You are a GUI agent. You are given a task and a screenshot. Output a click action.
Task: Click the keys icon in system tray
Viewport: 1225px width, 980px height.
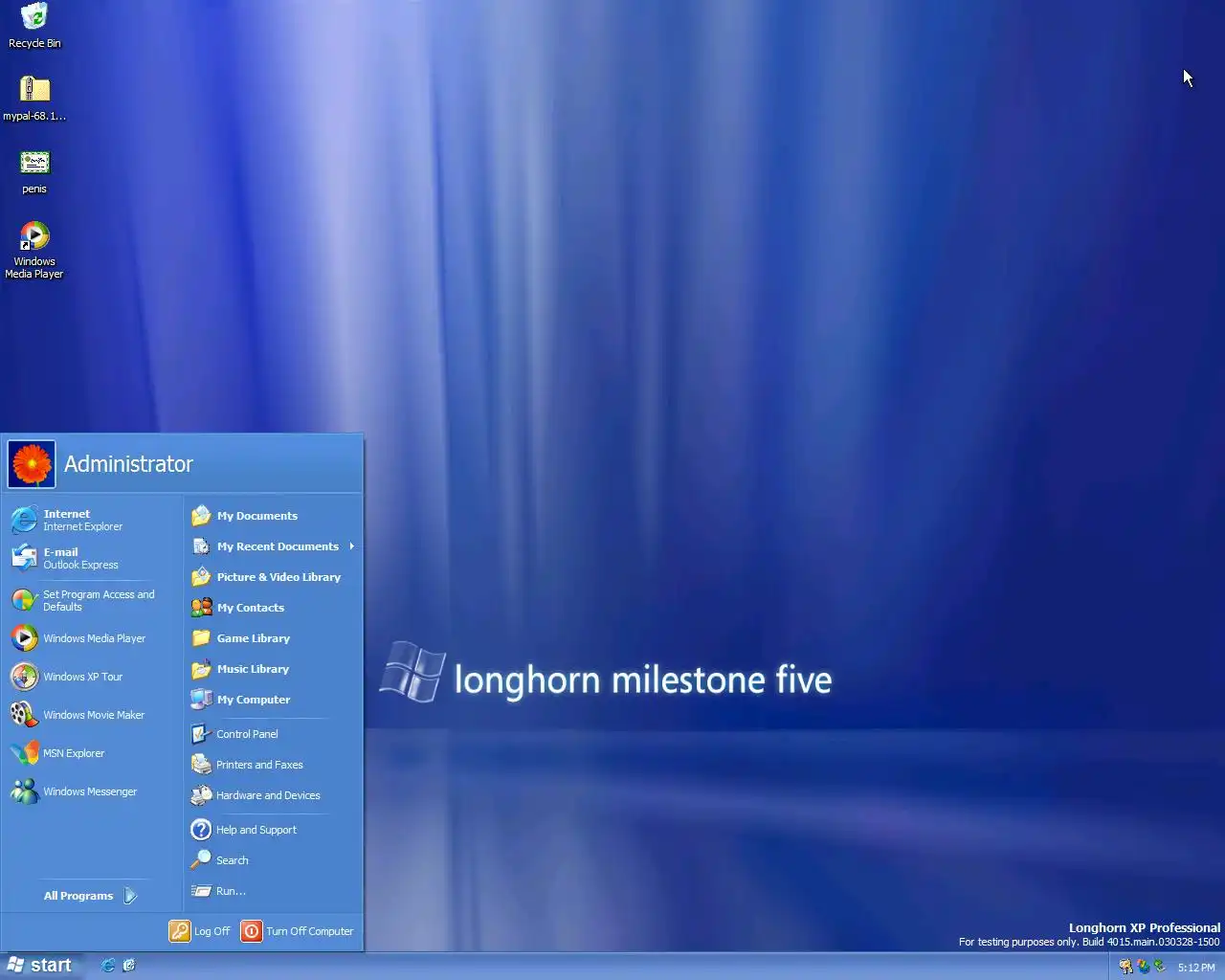coord(1125,967)
